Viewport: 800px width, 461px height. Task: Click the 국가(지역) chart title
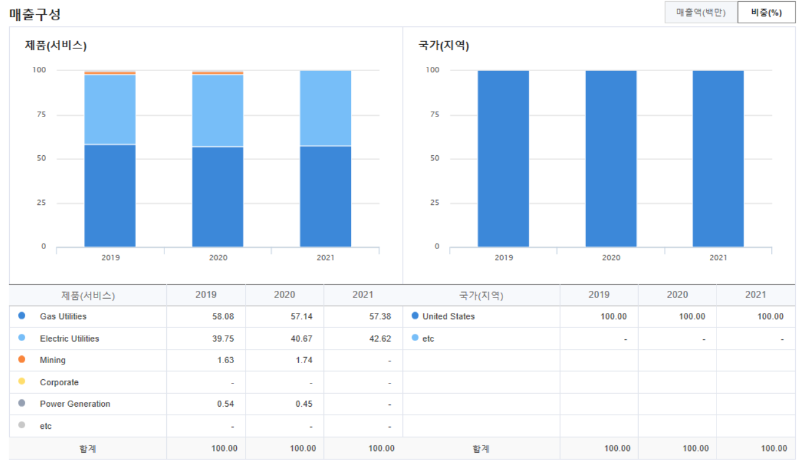[443, 45]
